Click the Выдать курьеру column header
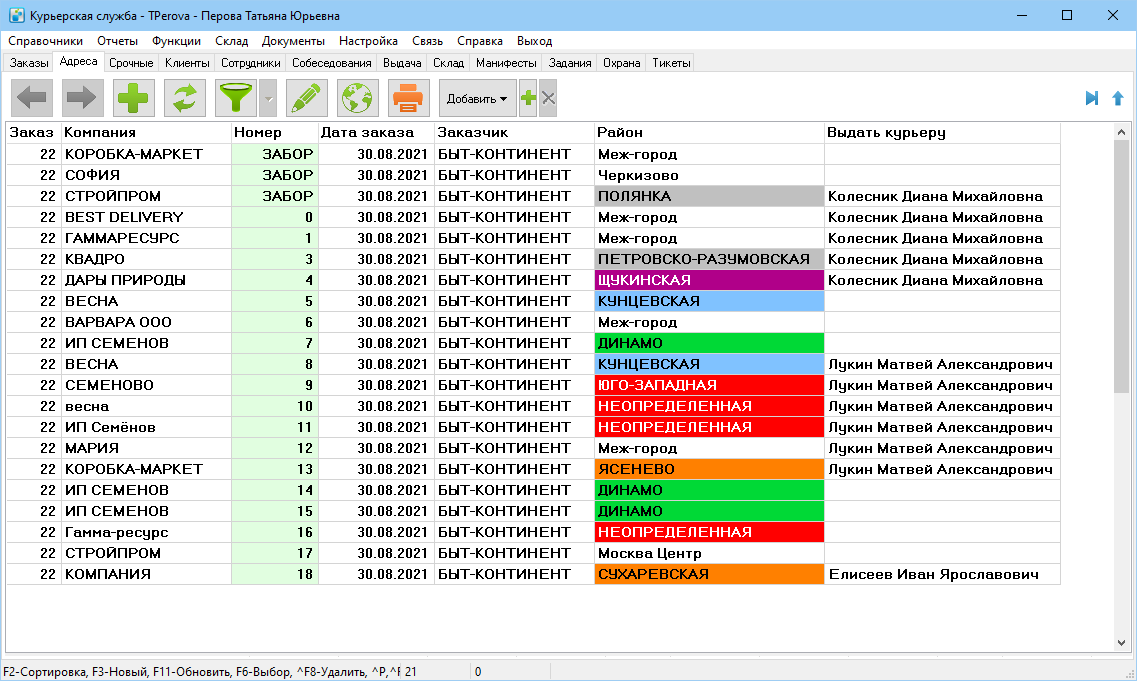This screenshot has width=1137, height=681. click(x=942, y=133)
